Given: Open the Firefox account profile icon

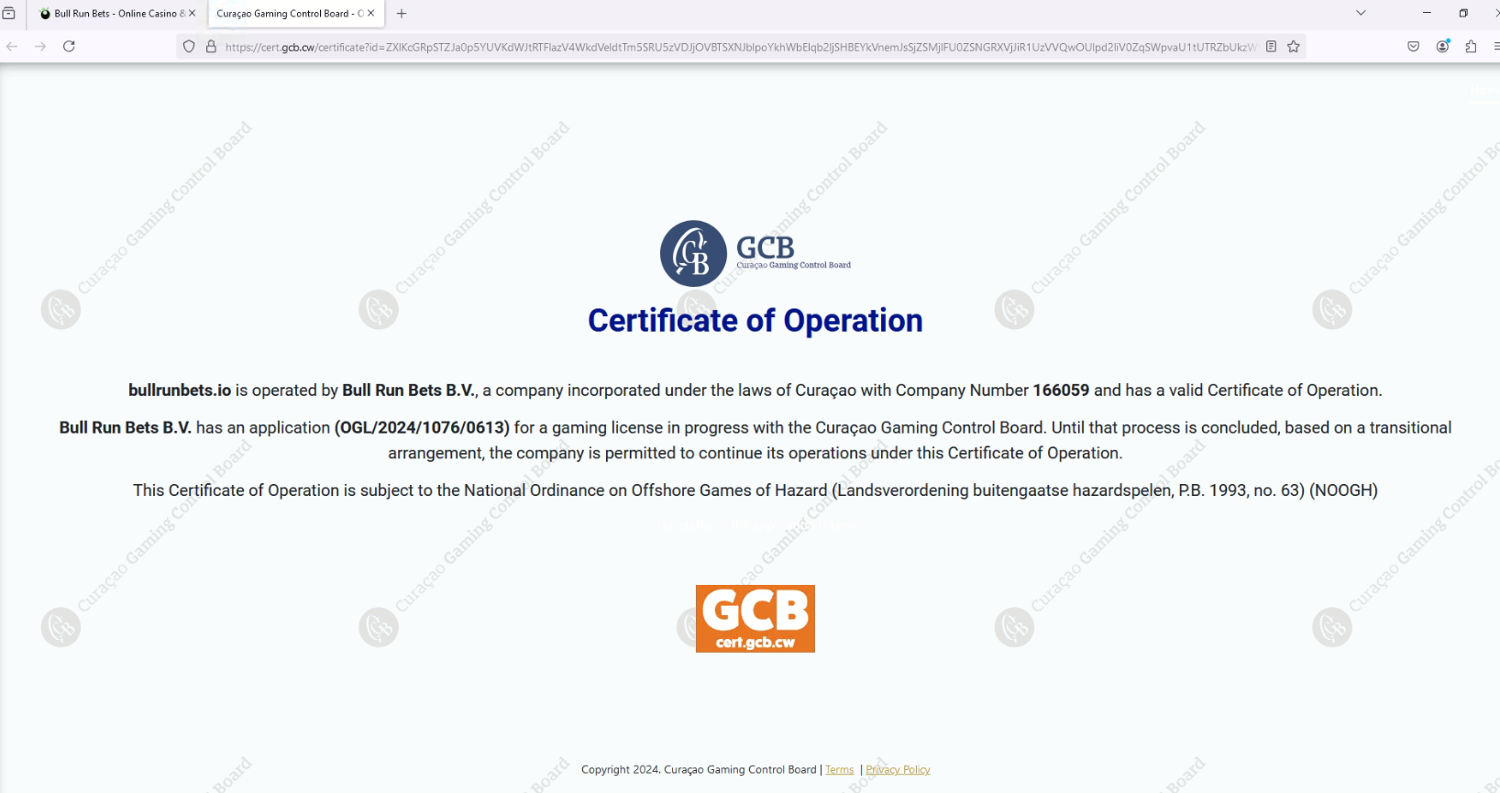Looking at the screenshot, I should pyautogui.click(x=1442, y=46).
